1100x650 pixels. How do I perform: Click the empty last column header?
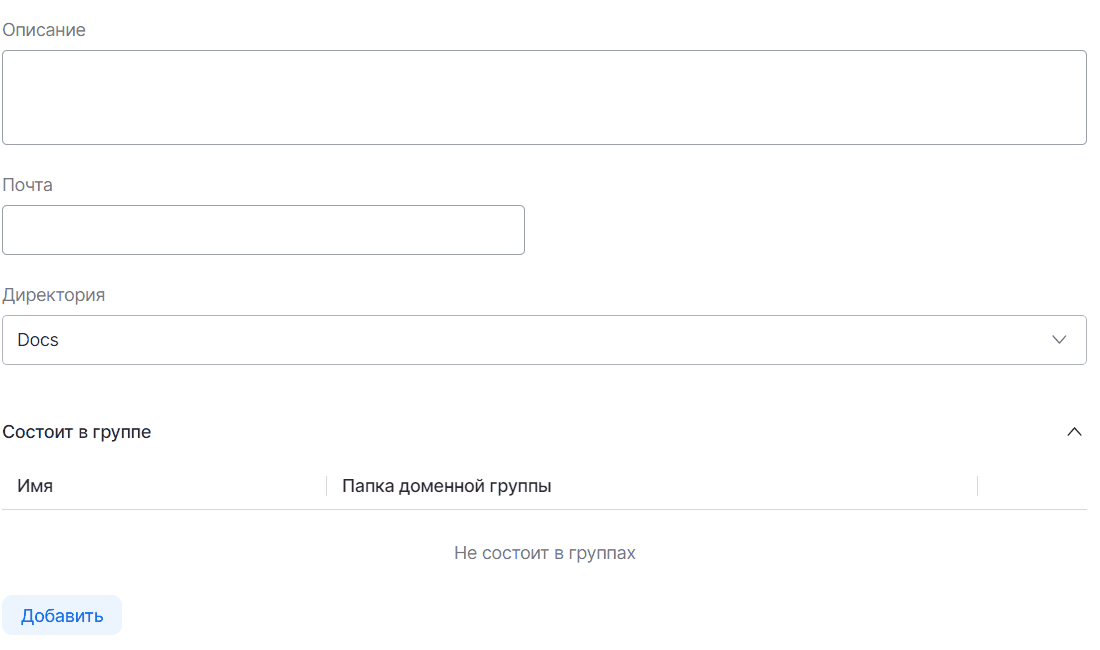(1032, 486)
